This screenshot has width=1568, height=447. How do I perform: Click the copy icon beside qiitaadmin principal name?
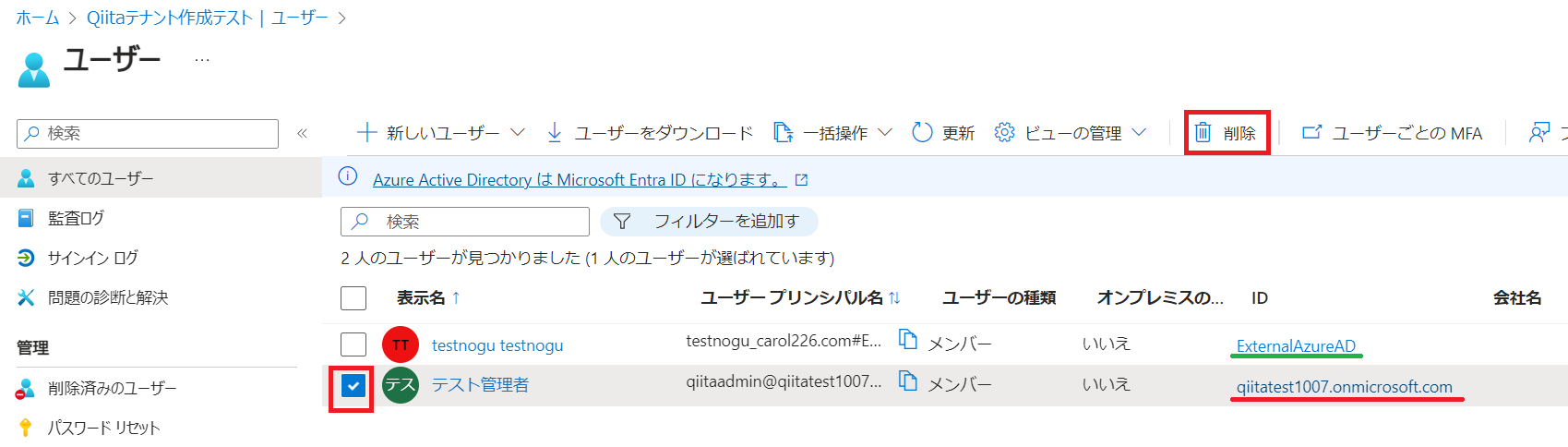point(907,381)
